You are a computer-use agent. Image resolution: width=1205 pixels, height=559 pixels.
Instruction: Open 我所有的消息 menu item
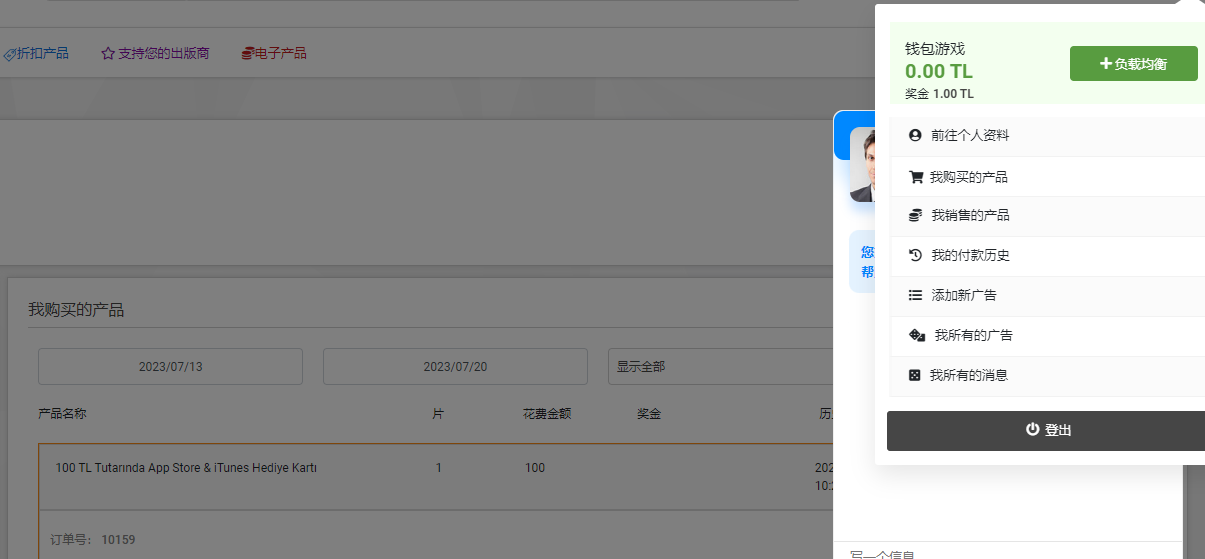click(x=1047, y=376)
